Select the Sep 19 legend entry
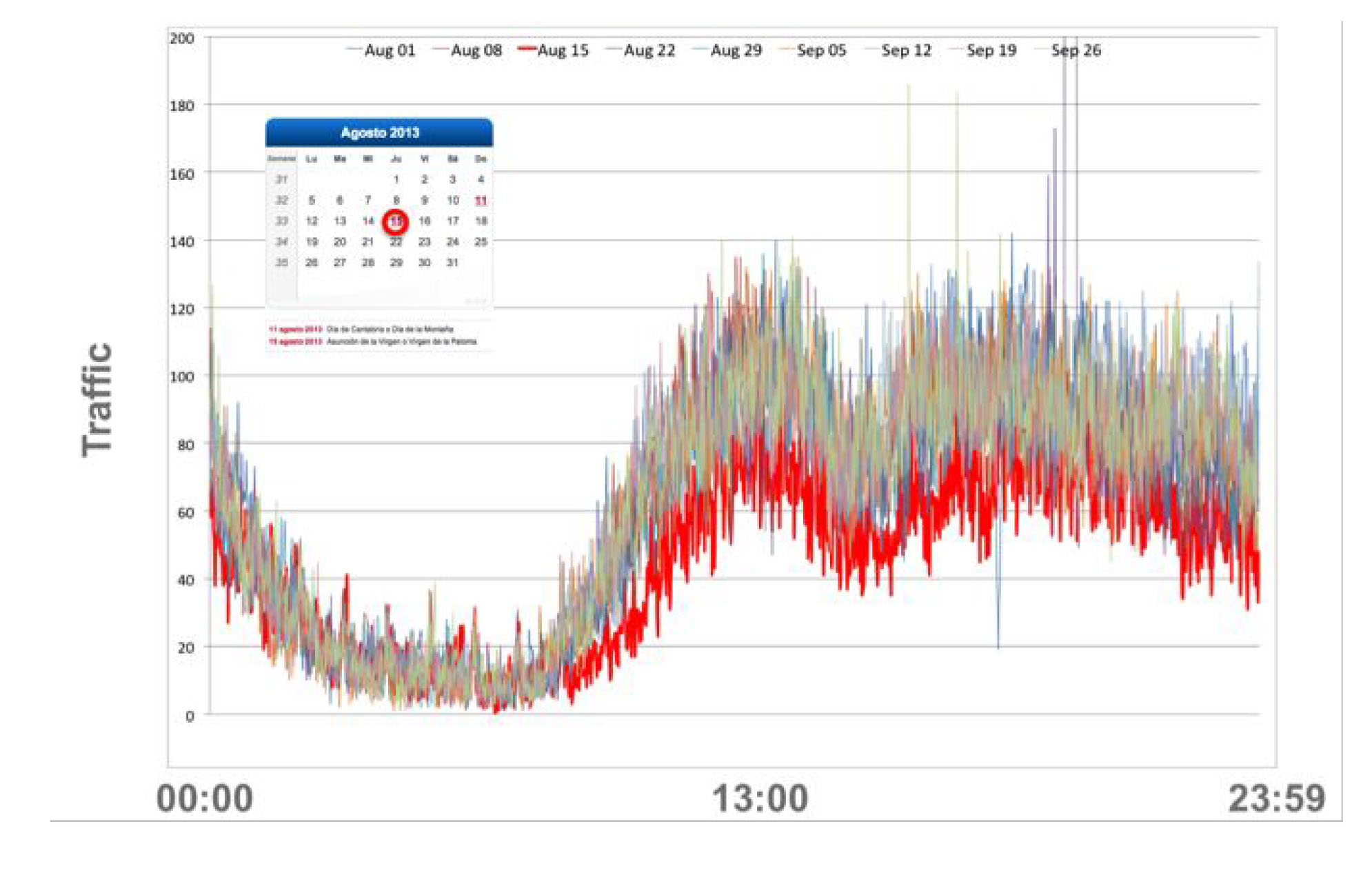The width and height of the screenshot is (1372, 873). (983, 50)
